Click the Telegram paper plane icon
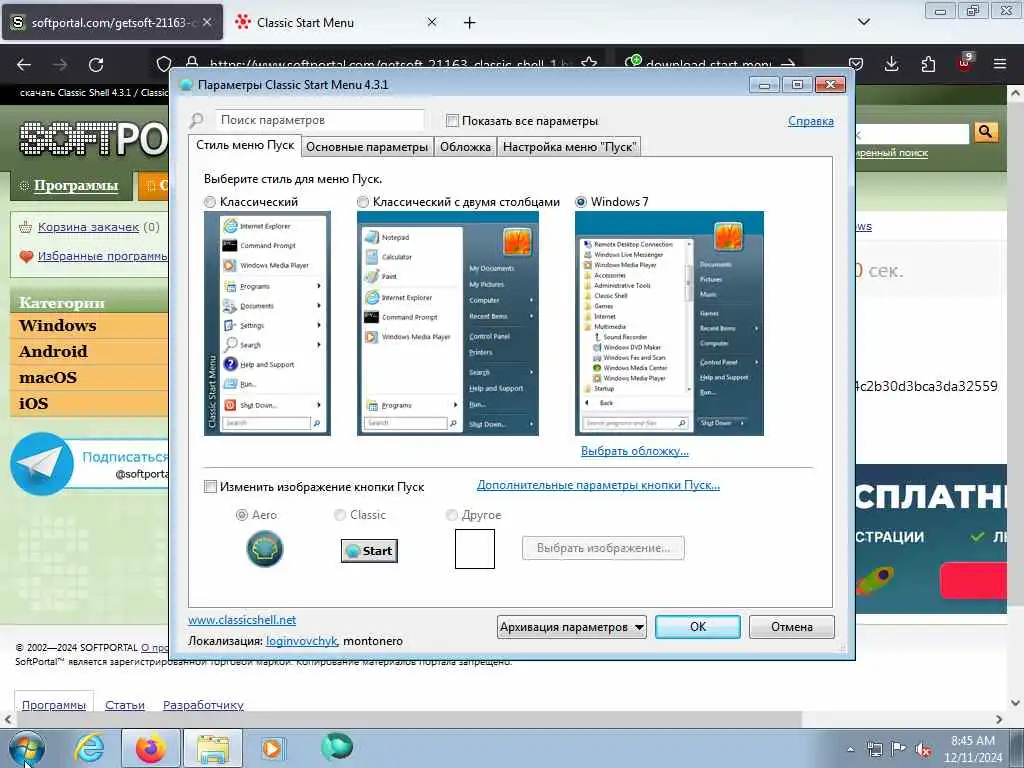1024x768 pixels. [x=42, y=464]
